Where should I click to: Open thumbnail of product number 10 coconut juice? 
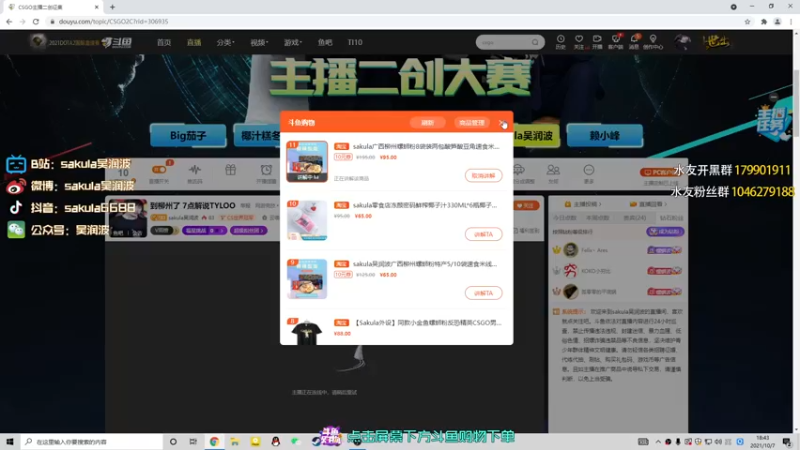(x=307, y=220)
